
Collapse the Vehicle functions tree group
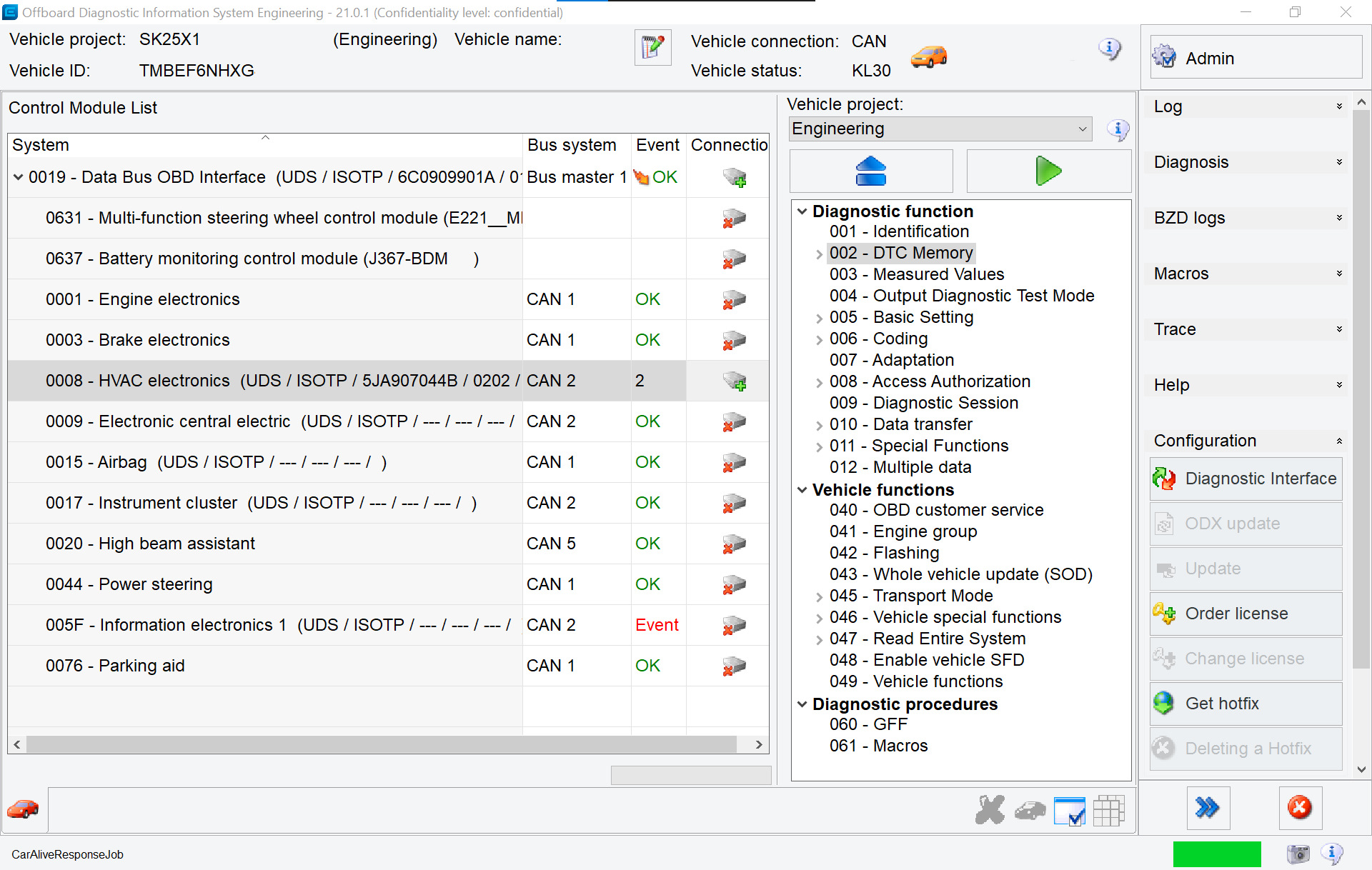[x=802, y=490]
